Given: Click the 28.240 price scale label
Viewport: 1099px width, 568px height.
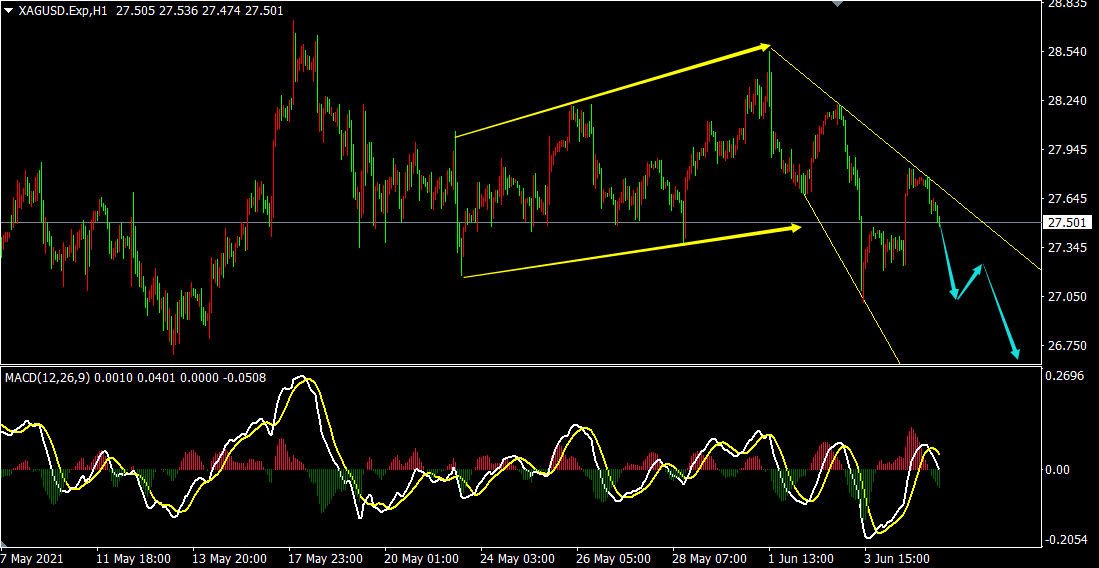Looking at the screenshot, I should [x=1064, y=101].
